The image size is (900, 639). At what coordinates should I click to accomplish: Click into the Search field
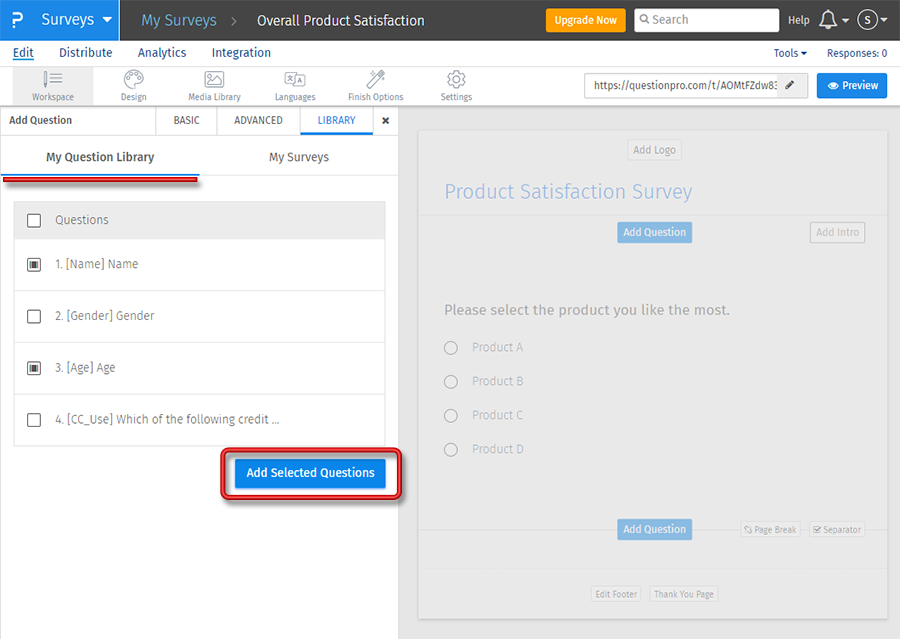pos(712,20)
